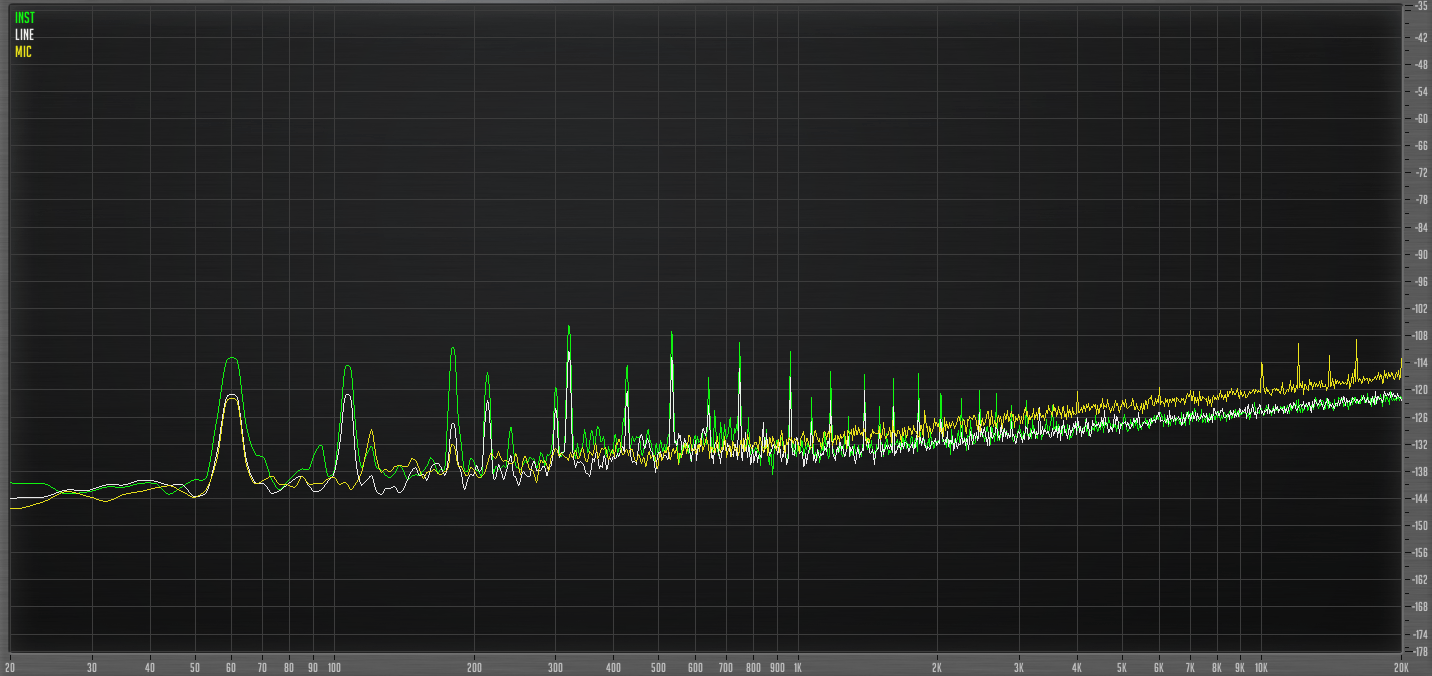Toggle the LINE trace in the legend
The height and width of the screenshot is (676, 1432).
[24, 34]
